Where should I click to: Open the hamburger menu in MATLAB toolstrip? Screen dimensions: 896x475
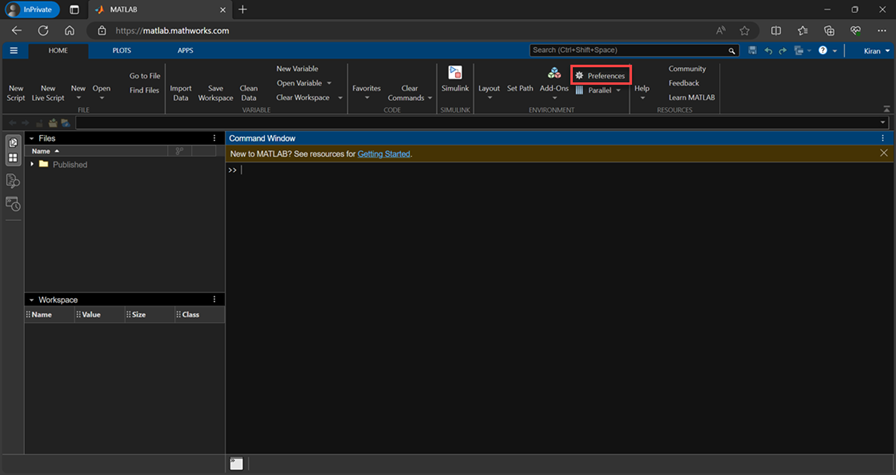coord(14,50)
